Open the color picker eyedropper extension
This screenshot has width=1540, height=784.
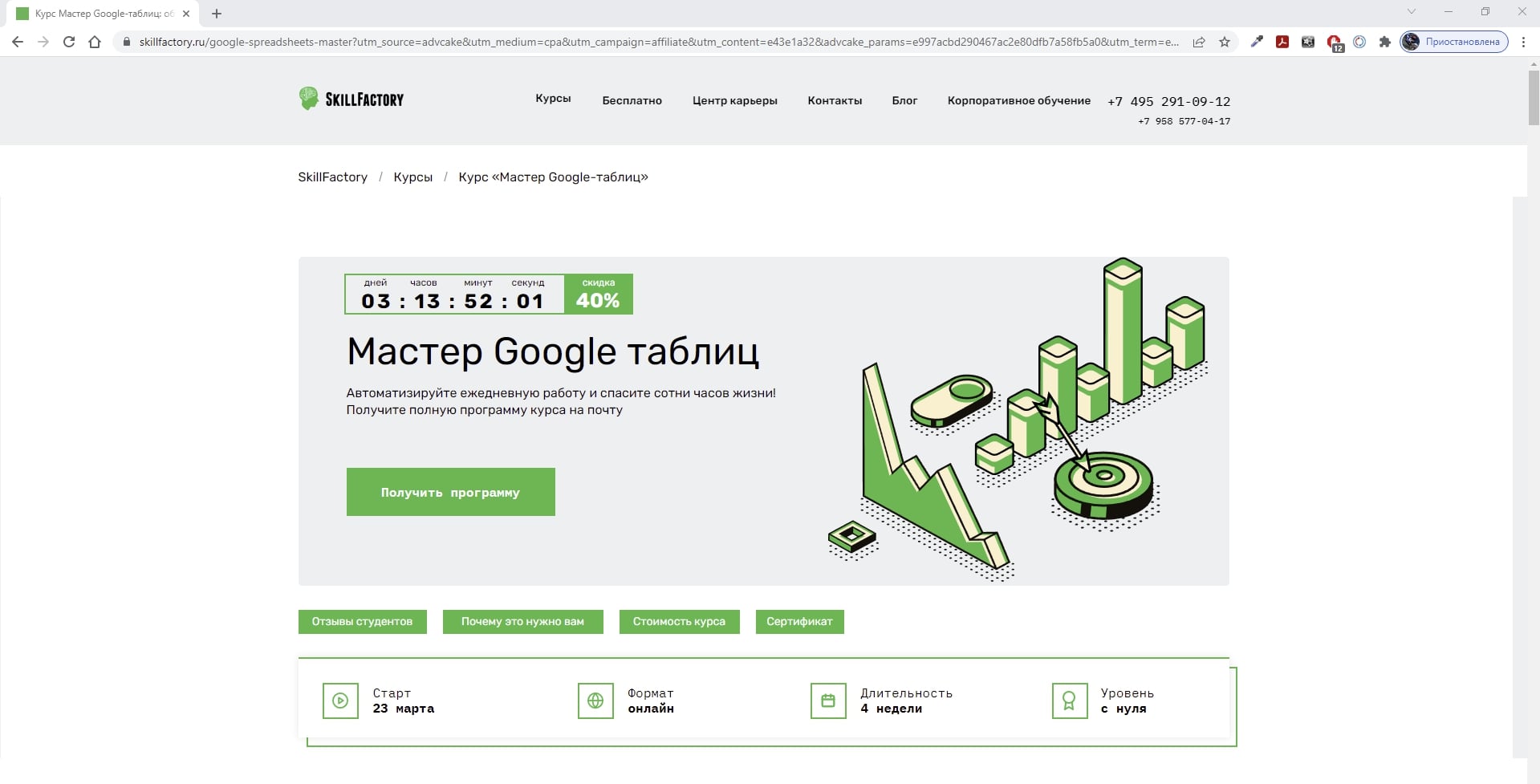pyautogui.click(x=1257, y=42)
